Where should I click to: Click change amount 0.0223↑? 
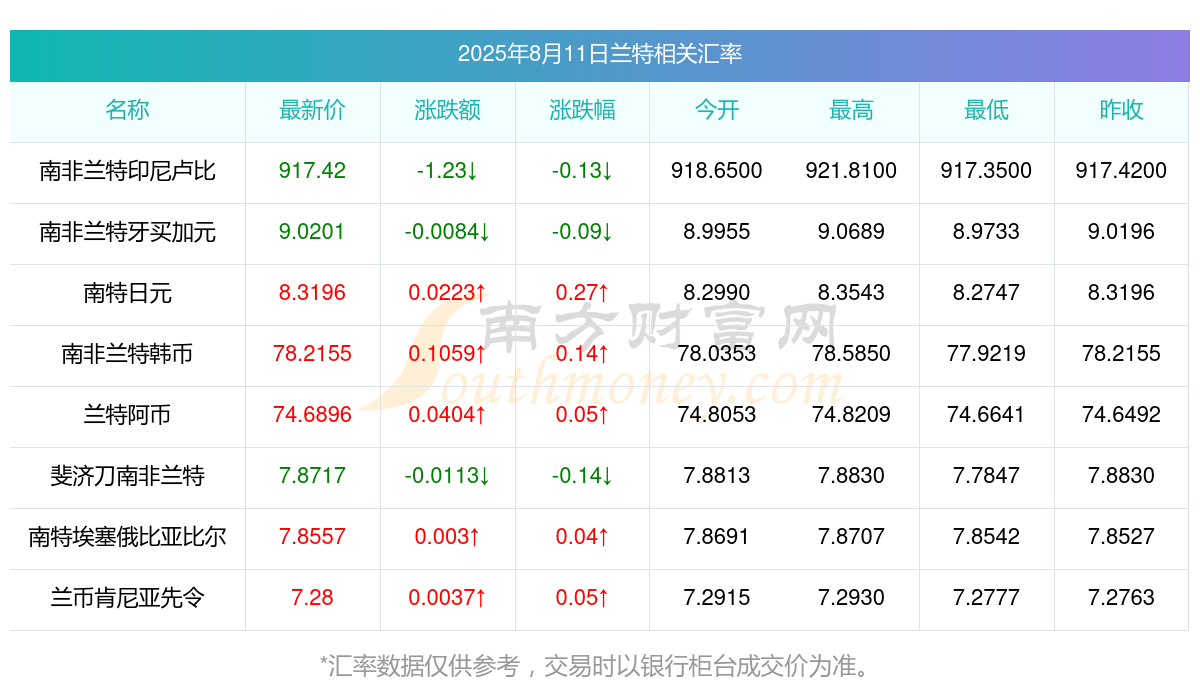447,293
